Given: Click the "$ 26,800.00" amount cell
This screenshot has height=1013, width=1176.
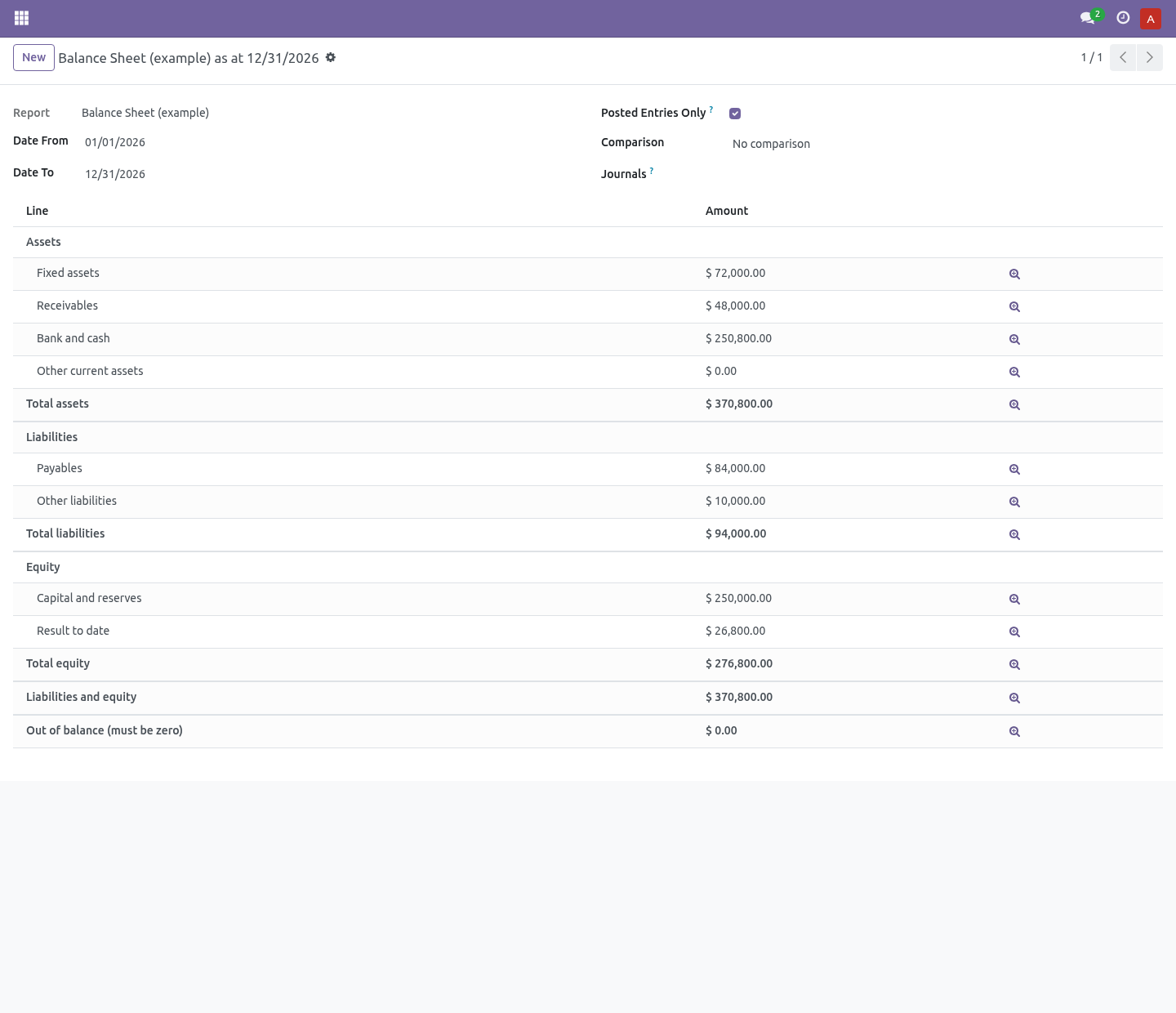Looking at the screenshot, I should point(736,631).
